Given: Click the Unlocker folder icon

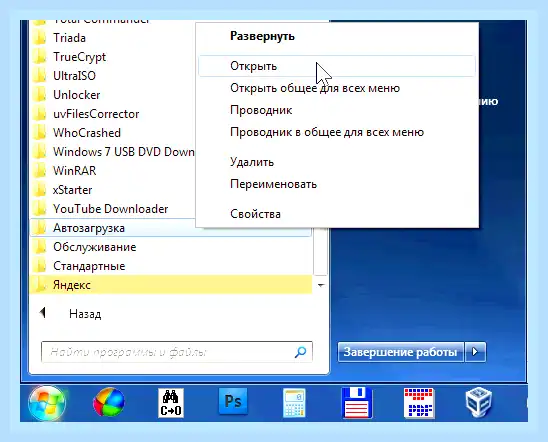Looking at the screenshot, I should click(39, 95).
